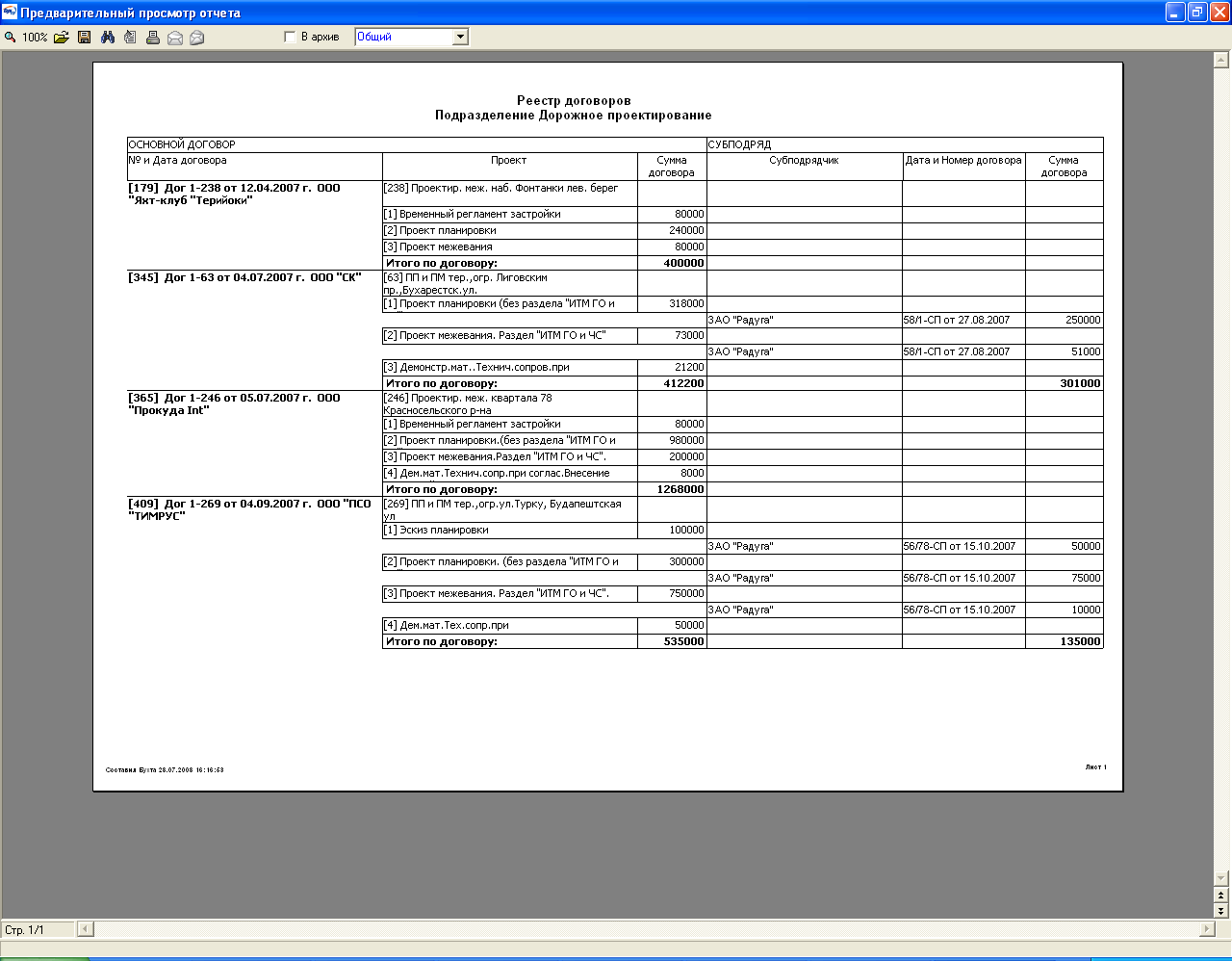Click the 135000 subcontract total

pos(1064,641)
